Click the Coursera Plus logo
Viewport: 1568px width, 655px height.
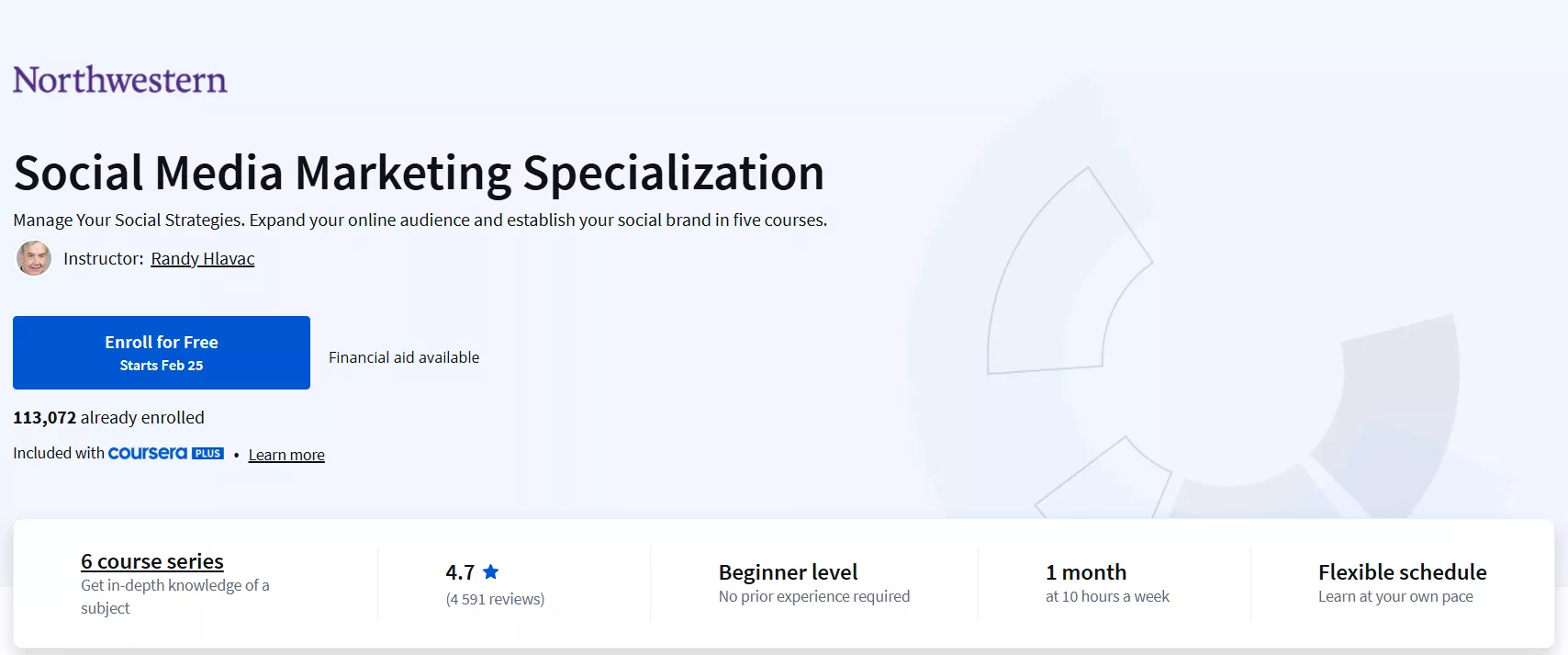click(166, 453)
